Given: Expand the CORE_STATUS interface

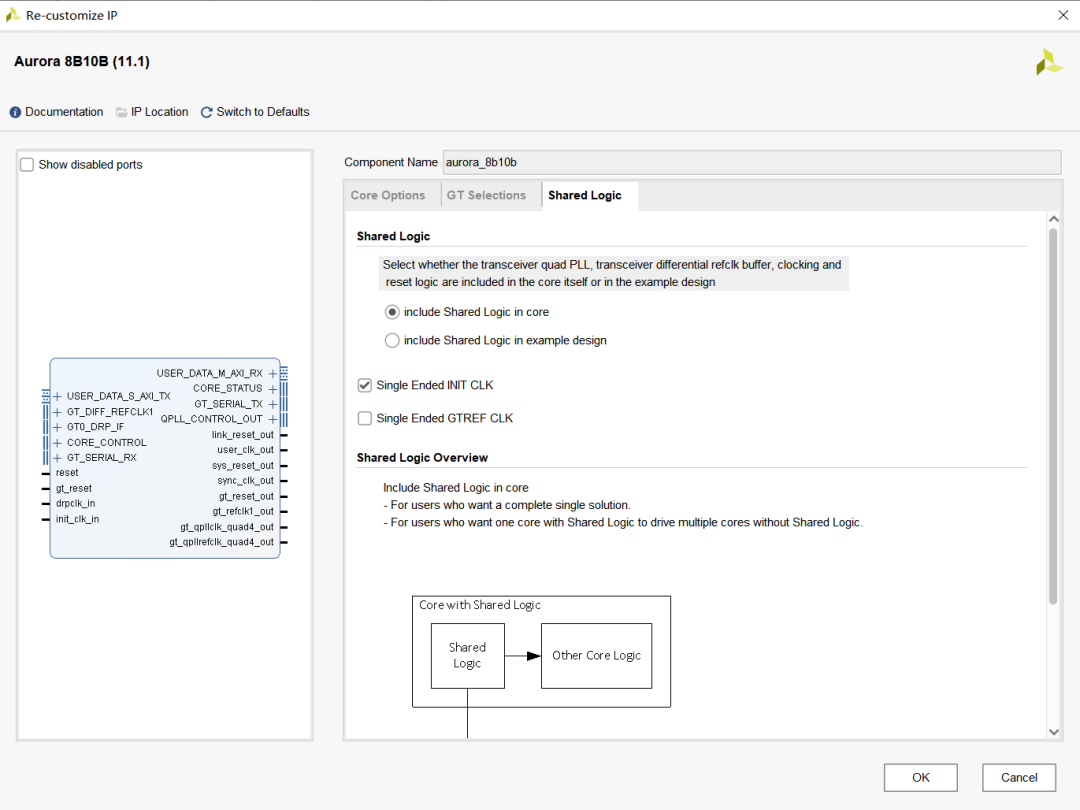Looking at the screenshot, I should (273, 388).
